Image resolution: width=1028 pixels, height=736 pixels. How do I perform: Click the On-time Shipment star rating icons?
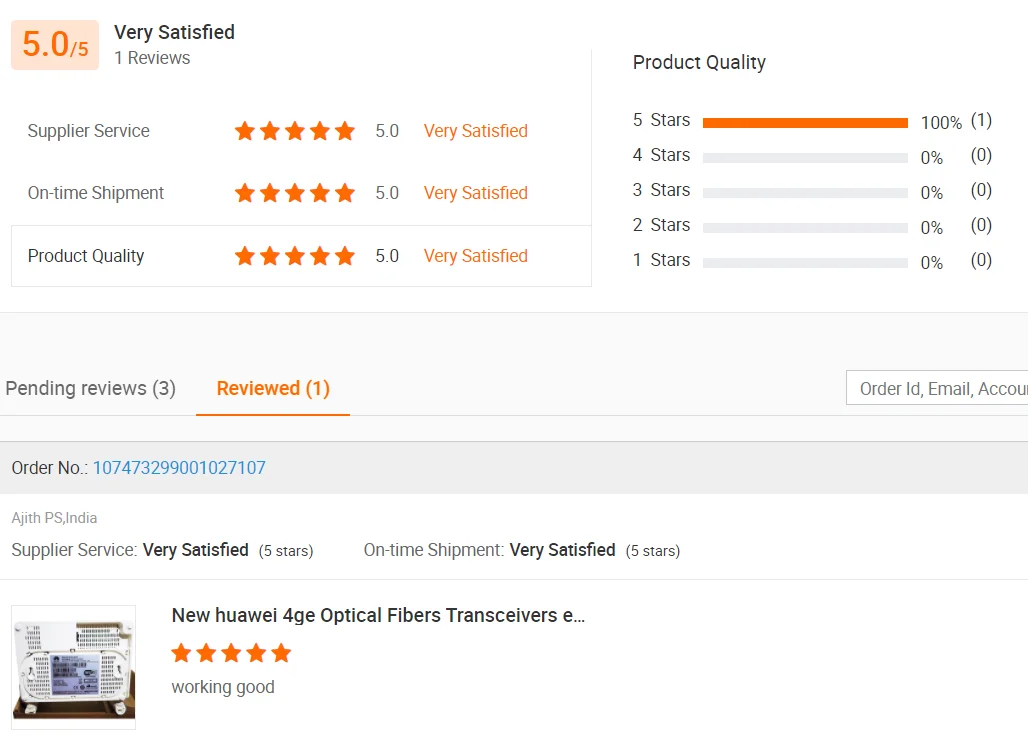click(x=294, y=193)
